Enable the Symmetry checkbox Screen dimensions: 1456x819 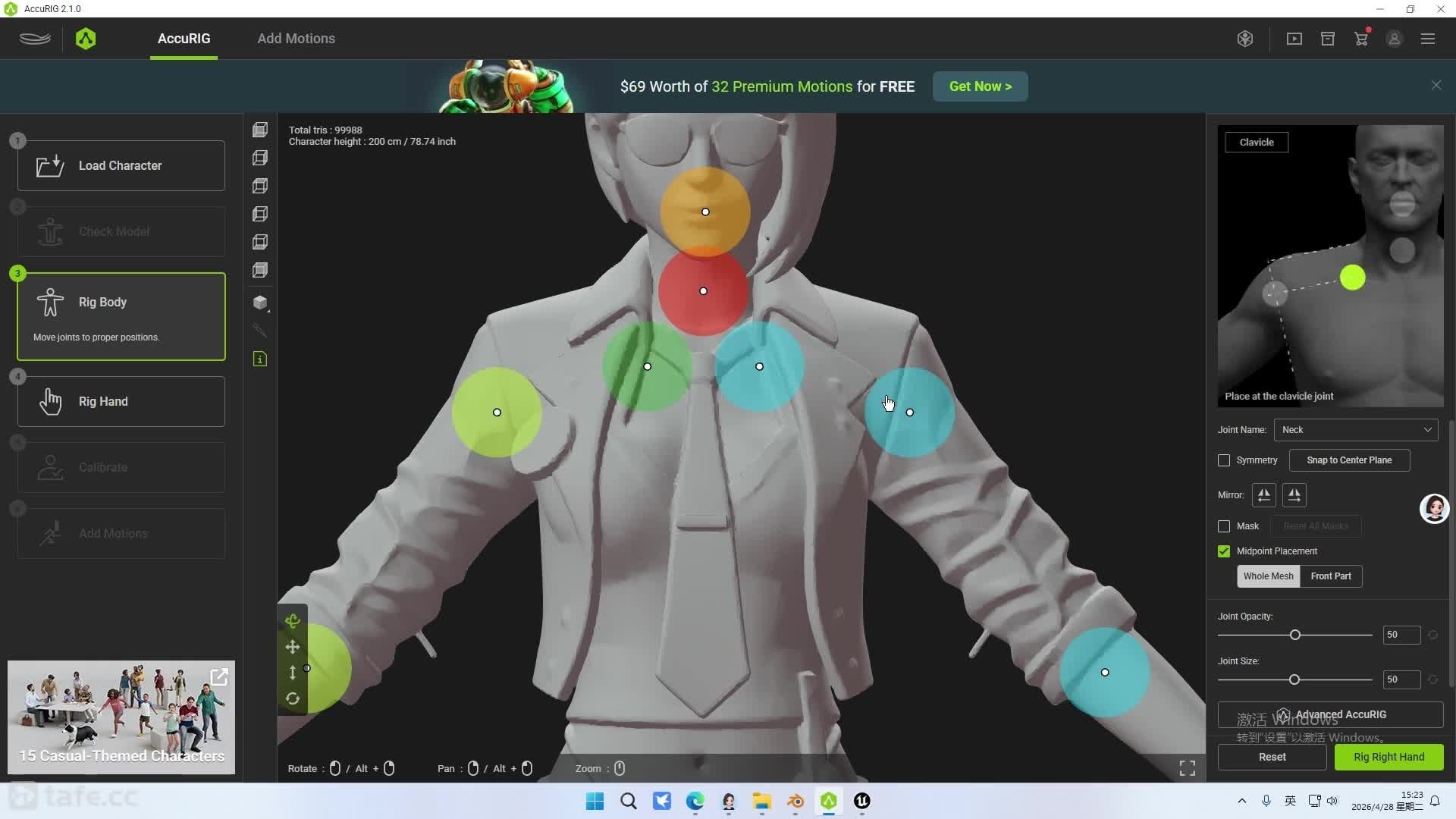[1224, 460]
